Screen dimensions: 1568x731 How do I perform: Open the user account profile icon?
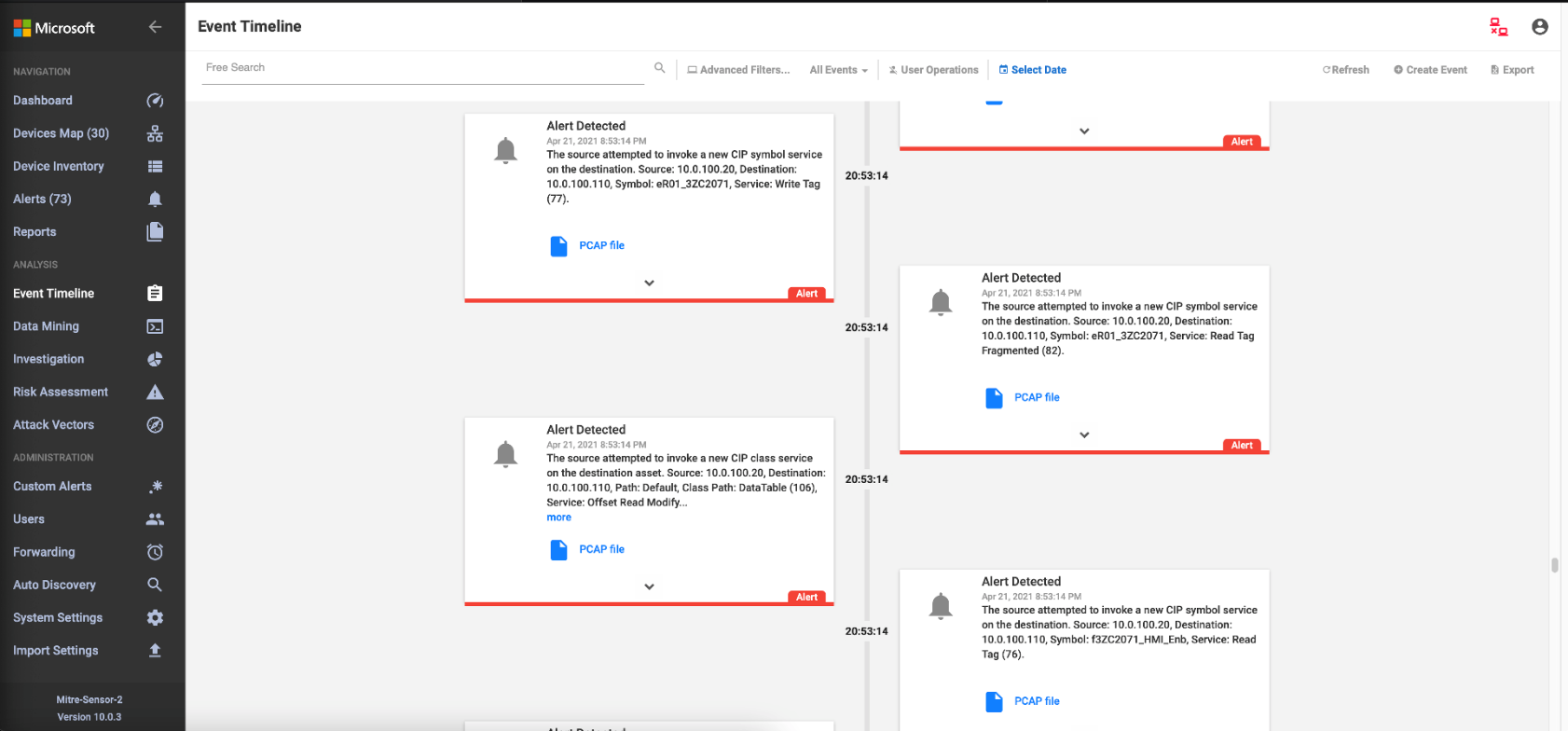[x=1540, y=27]
